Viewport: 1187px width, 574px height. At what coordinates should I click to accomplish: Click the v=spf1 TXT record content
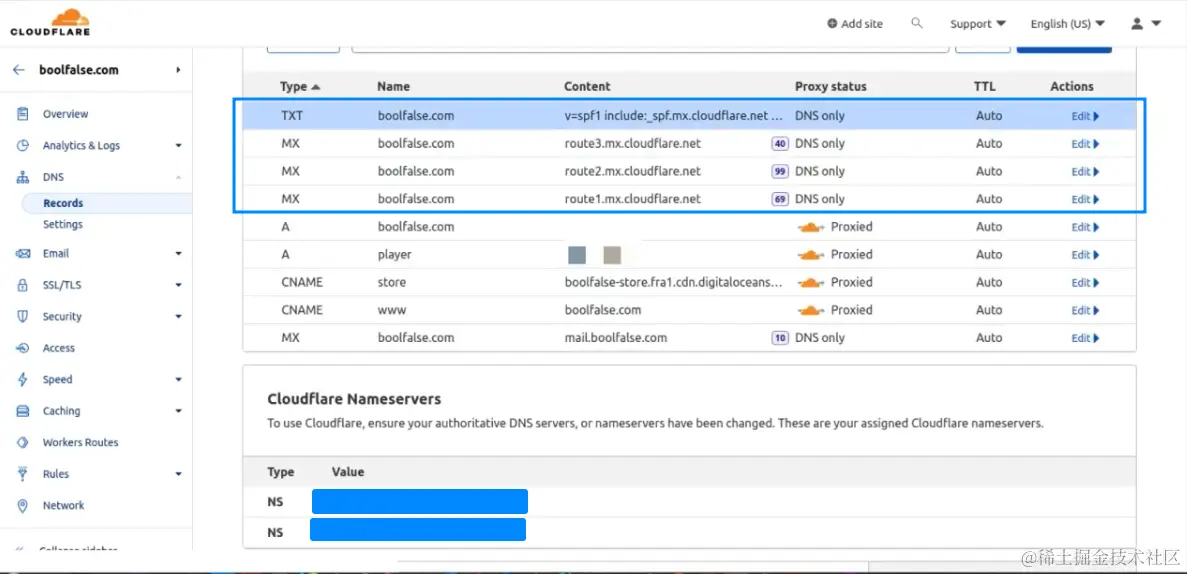(673, 116)
